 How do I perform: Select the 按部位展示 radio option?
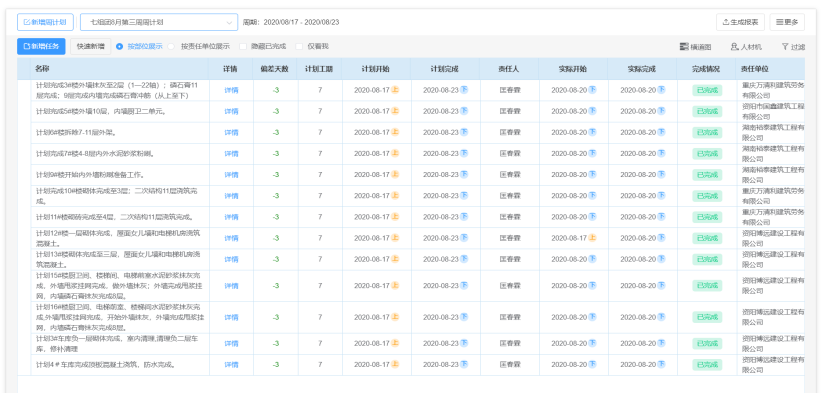coord(139,46)
